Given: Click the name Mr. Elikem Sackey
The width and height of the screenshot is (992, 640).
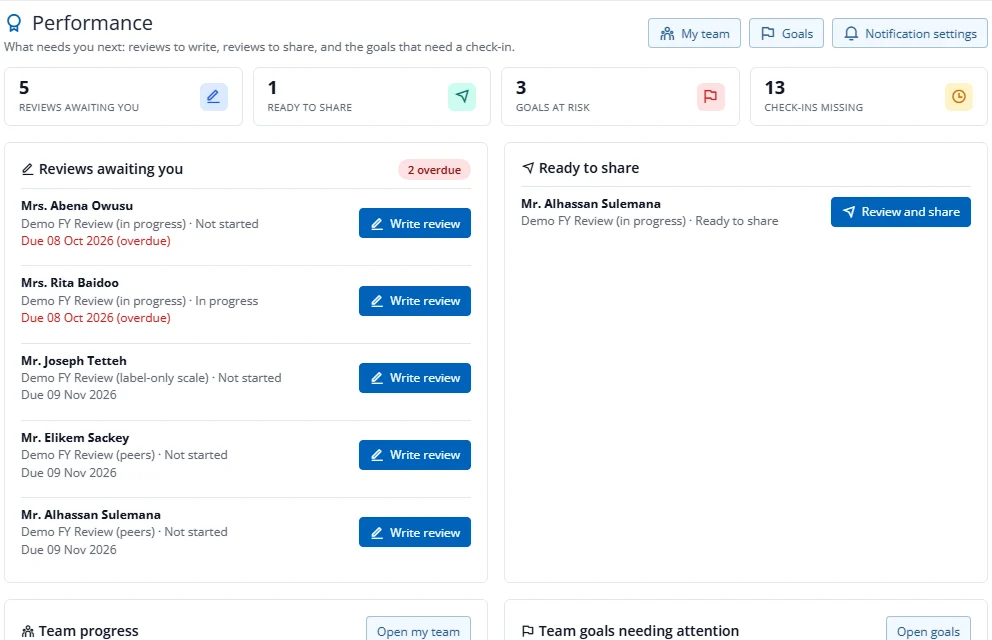Looking at the screenshot, I should point(75,438).
